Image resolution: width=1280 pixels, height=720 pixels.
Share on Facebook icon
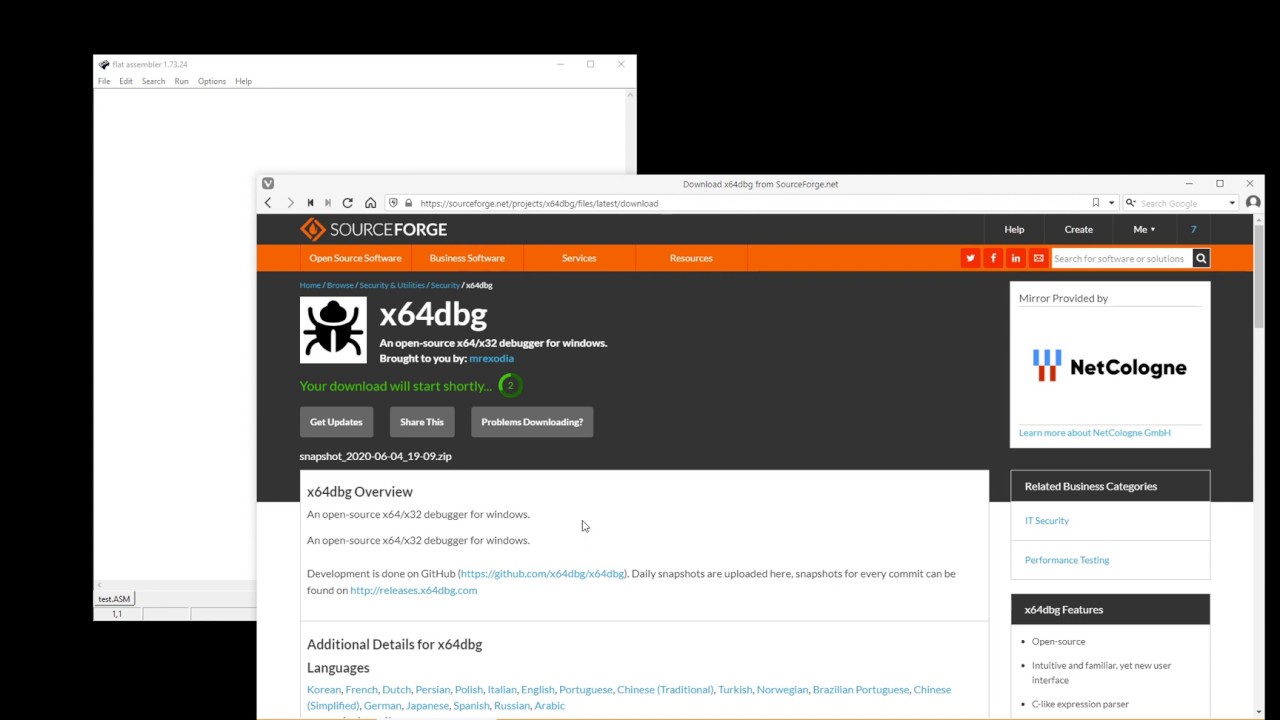993,258
